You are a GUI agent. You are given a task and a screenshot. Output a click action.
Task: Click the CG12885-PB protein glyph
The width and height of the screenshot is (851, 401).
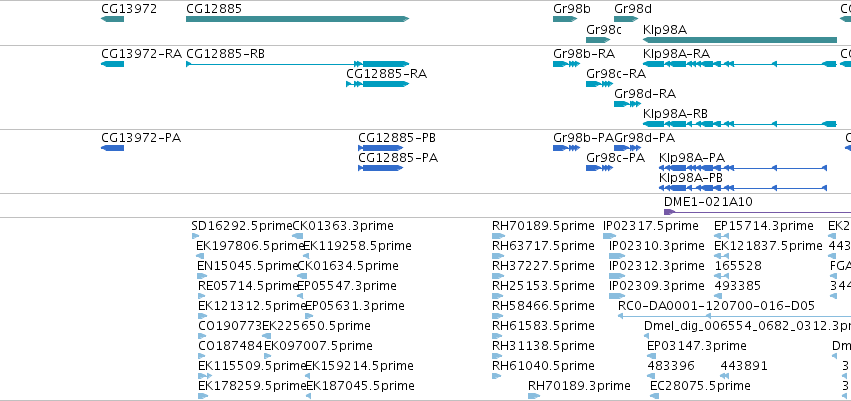tap(380, 148)
